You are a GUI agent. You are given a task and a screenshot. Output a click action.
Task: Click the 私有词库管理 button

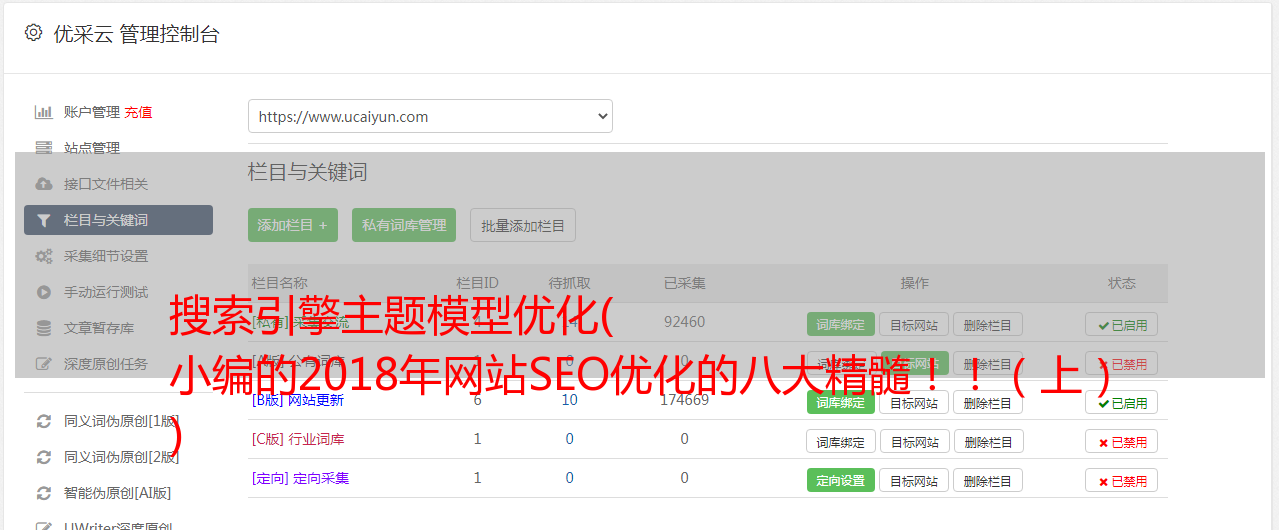point(404,225)
